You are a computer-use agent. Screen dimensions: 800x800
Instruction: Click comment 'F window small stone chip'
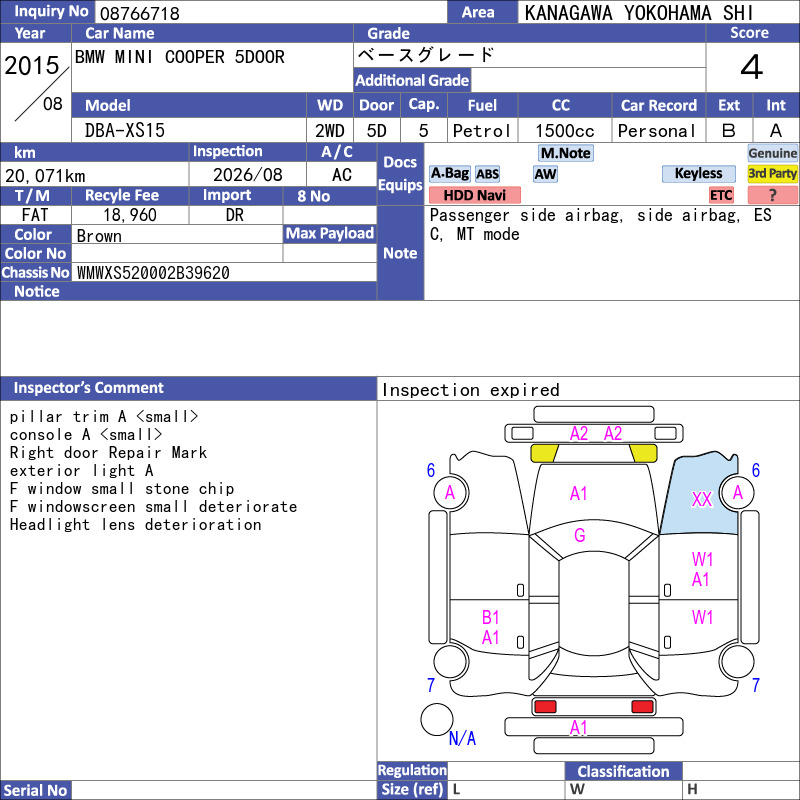[121, 489]
